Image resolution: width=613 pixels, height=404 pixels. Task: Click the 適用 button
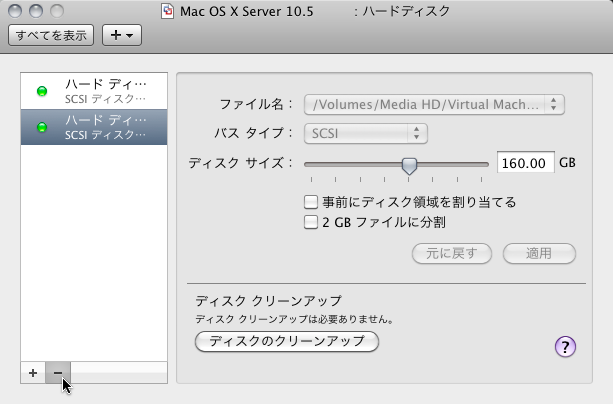[x=539, y=252]
